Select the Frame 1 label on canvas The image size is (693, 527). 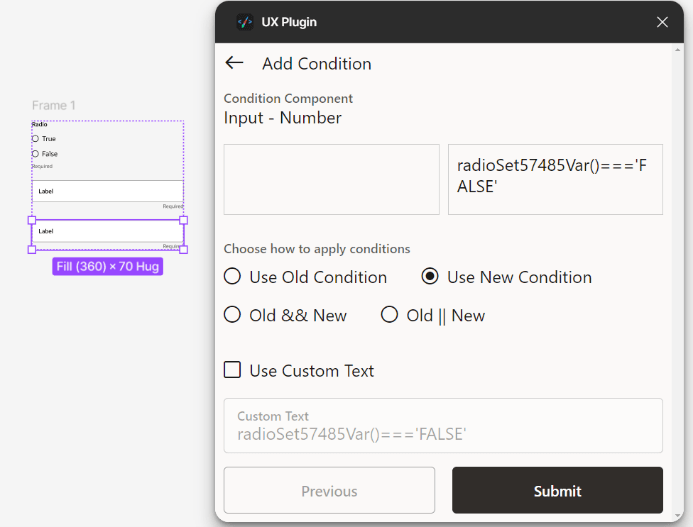(x=53, y=105)
